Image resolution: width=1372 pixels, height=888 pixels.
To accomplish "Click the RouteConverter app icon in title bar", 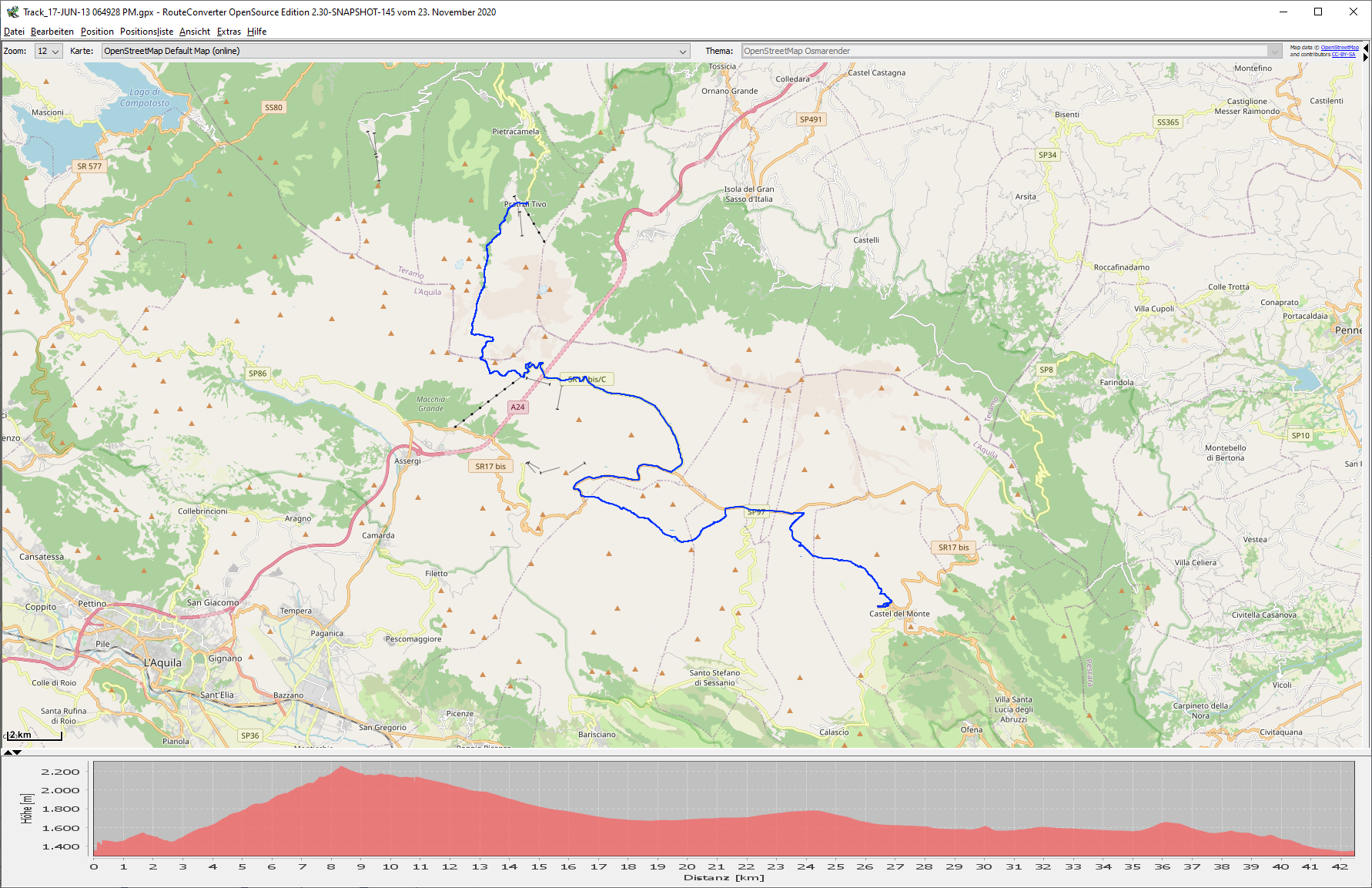I will [12, 12].
